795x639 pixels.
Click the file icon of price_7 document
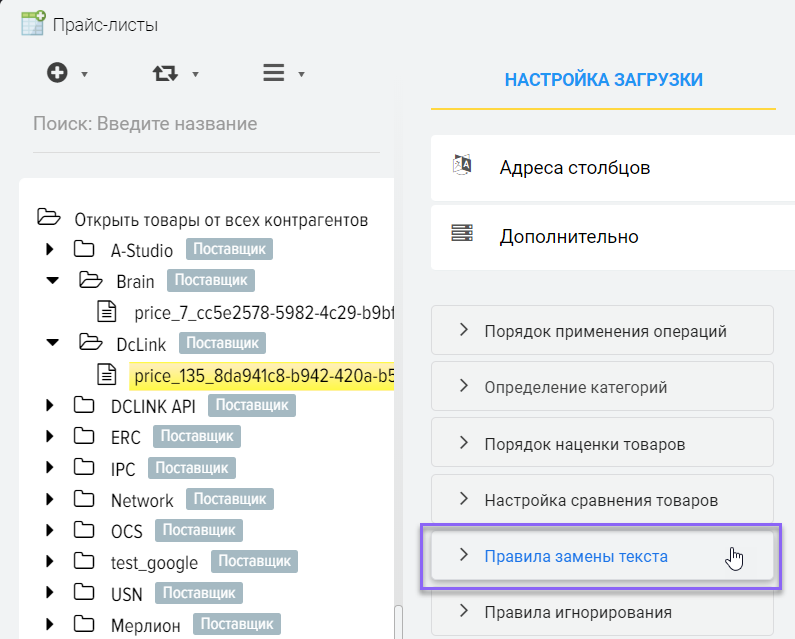(107, 312)
